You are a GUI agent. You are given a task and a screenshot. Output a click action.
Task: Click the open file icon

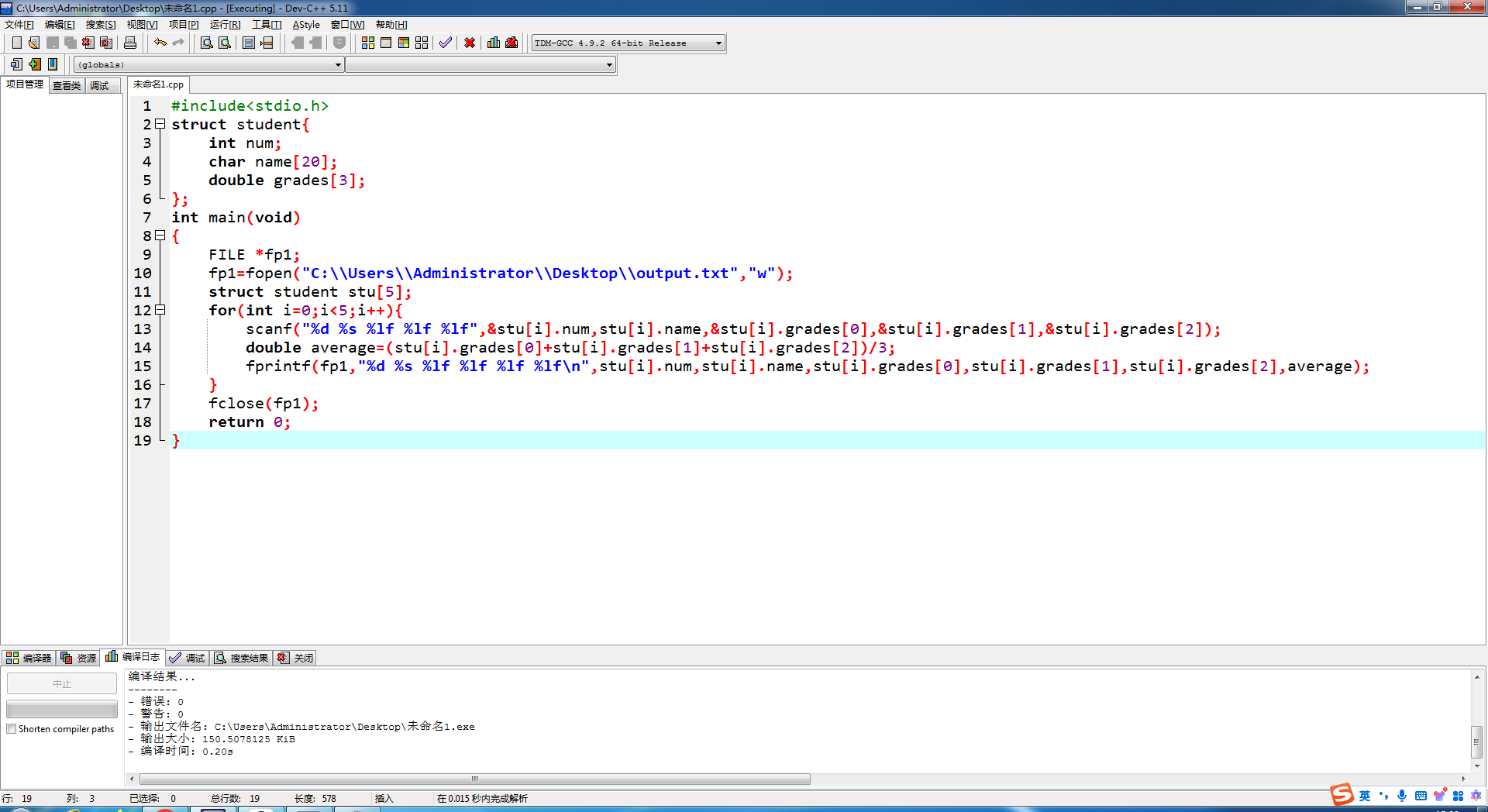coord(34,43)
